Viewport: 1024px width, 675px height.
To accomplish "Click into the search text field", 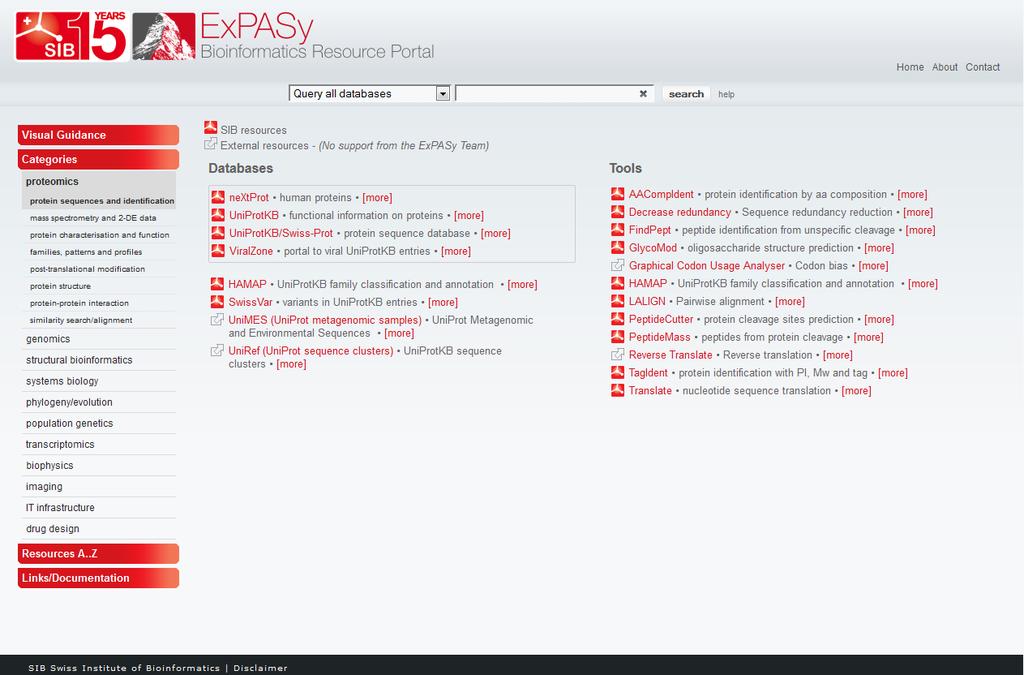I will (554, 93).
